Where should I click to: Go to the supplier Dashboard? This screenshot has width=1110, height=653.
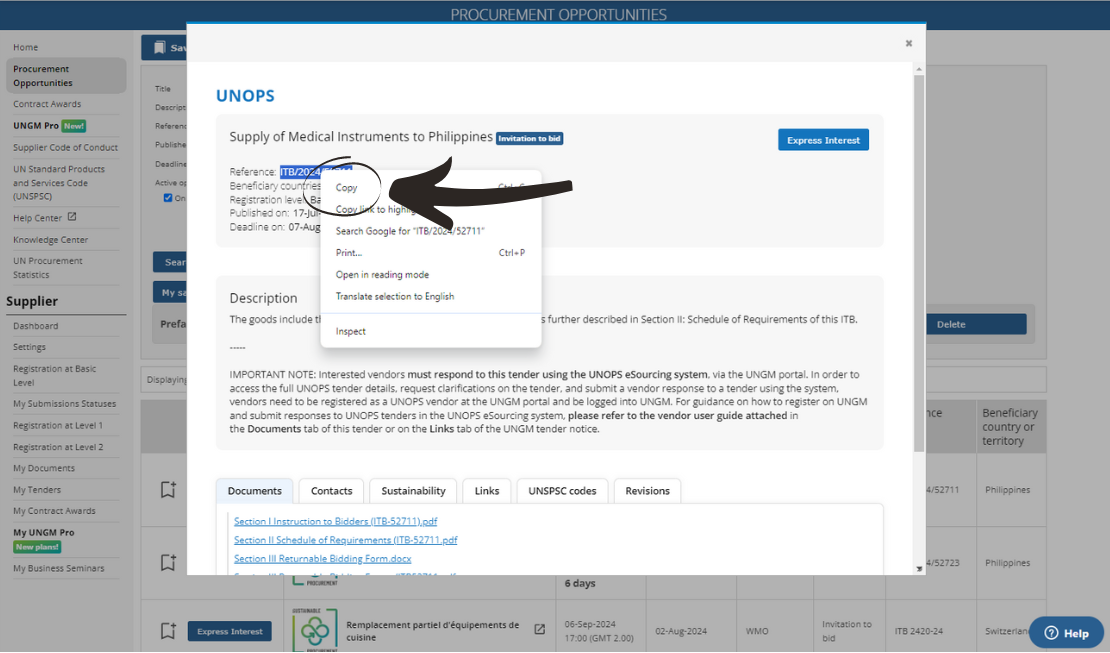click(x=35, y=326)
